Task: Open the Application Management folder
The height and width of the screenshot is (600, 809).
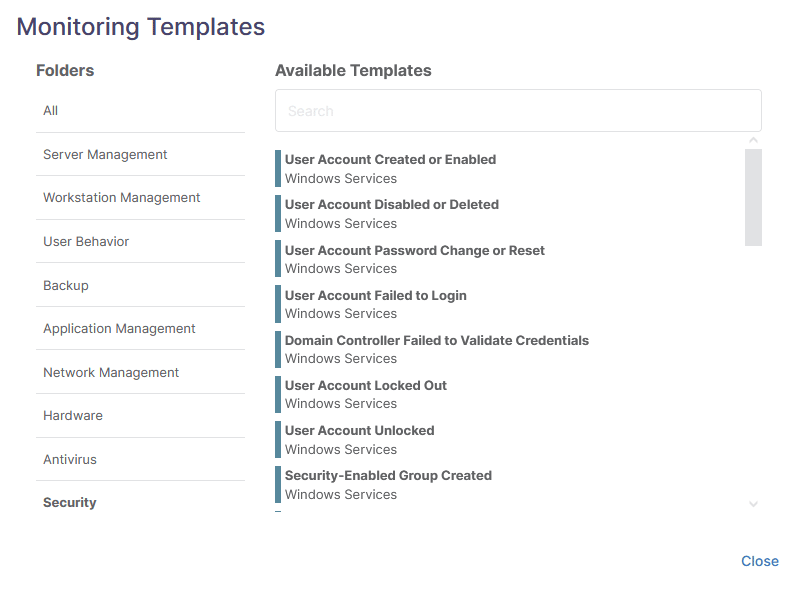Action: 140,329
